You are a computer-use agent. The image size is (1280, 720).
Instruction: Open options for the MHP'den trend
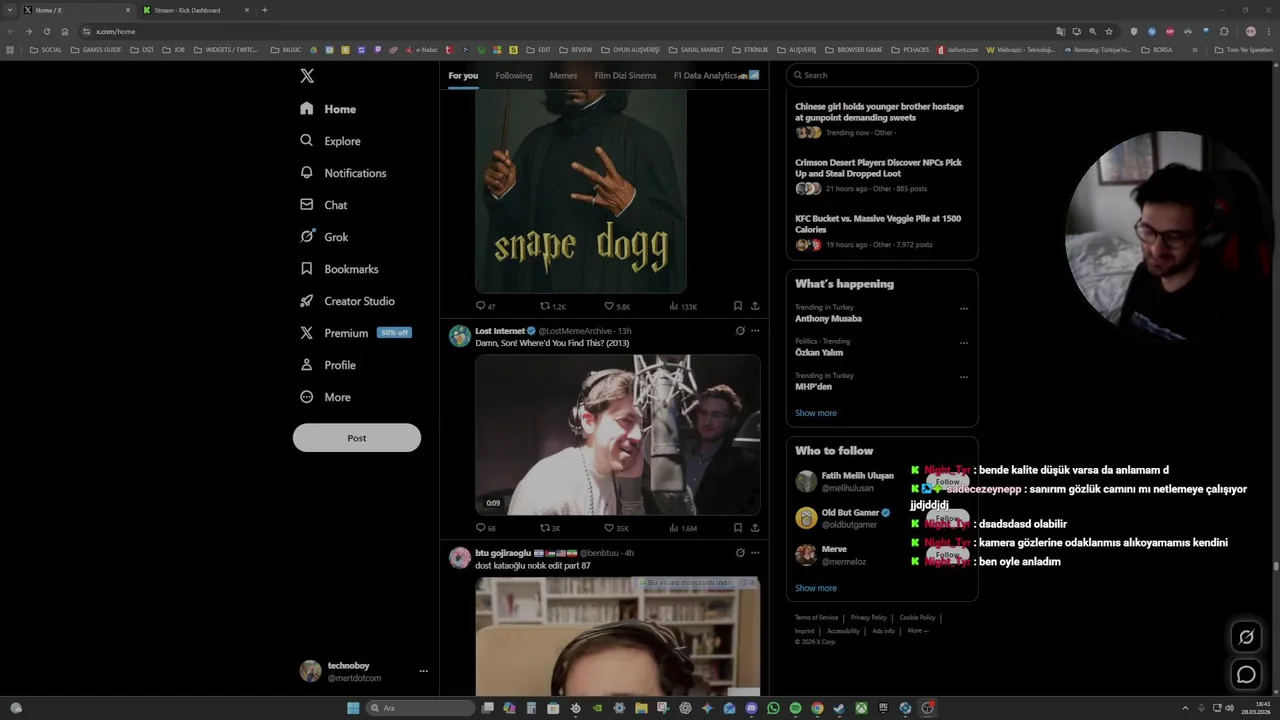click(x=964, y=377)
